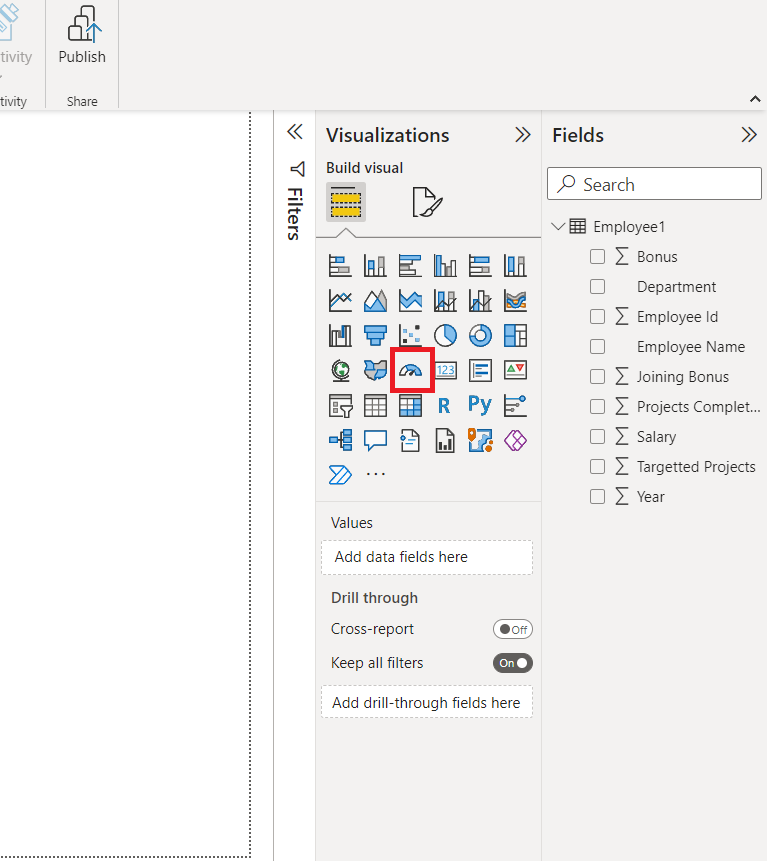The image size is (767, 861).
Task: Select the Power Apps visual
Action: point(516,440)
